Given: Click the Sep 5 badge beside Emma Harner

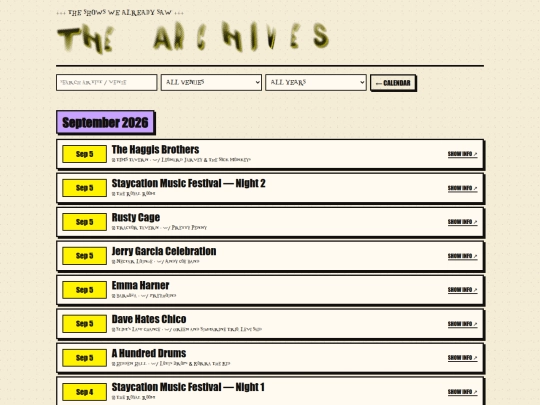Looking at the screenshot, I should [x=84, y=290].
